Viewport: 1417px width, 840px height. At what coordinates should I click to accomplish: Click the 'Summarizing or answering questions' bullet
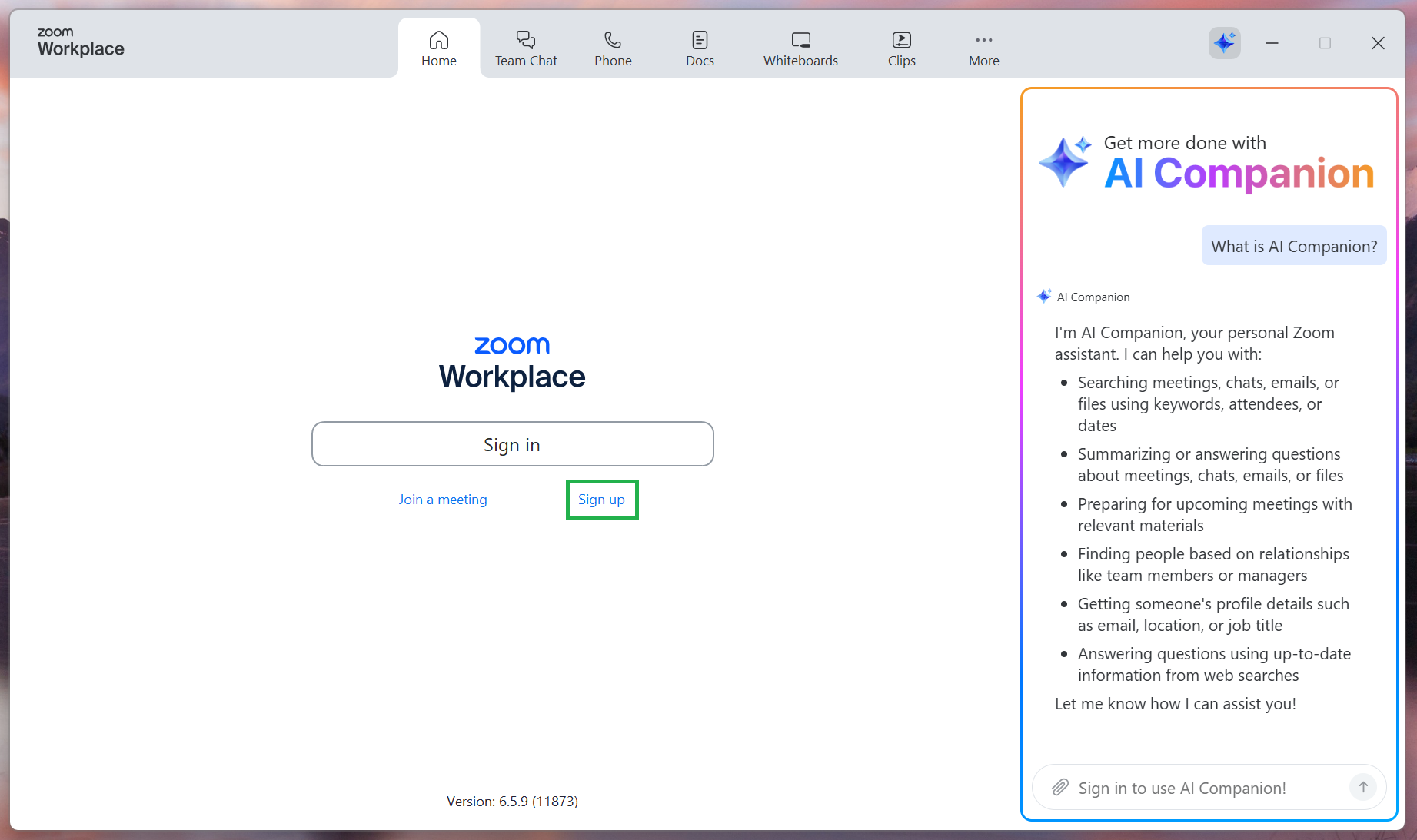1211,465
